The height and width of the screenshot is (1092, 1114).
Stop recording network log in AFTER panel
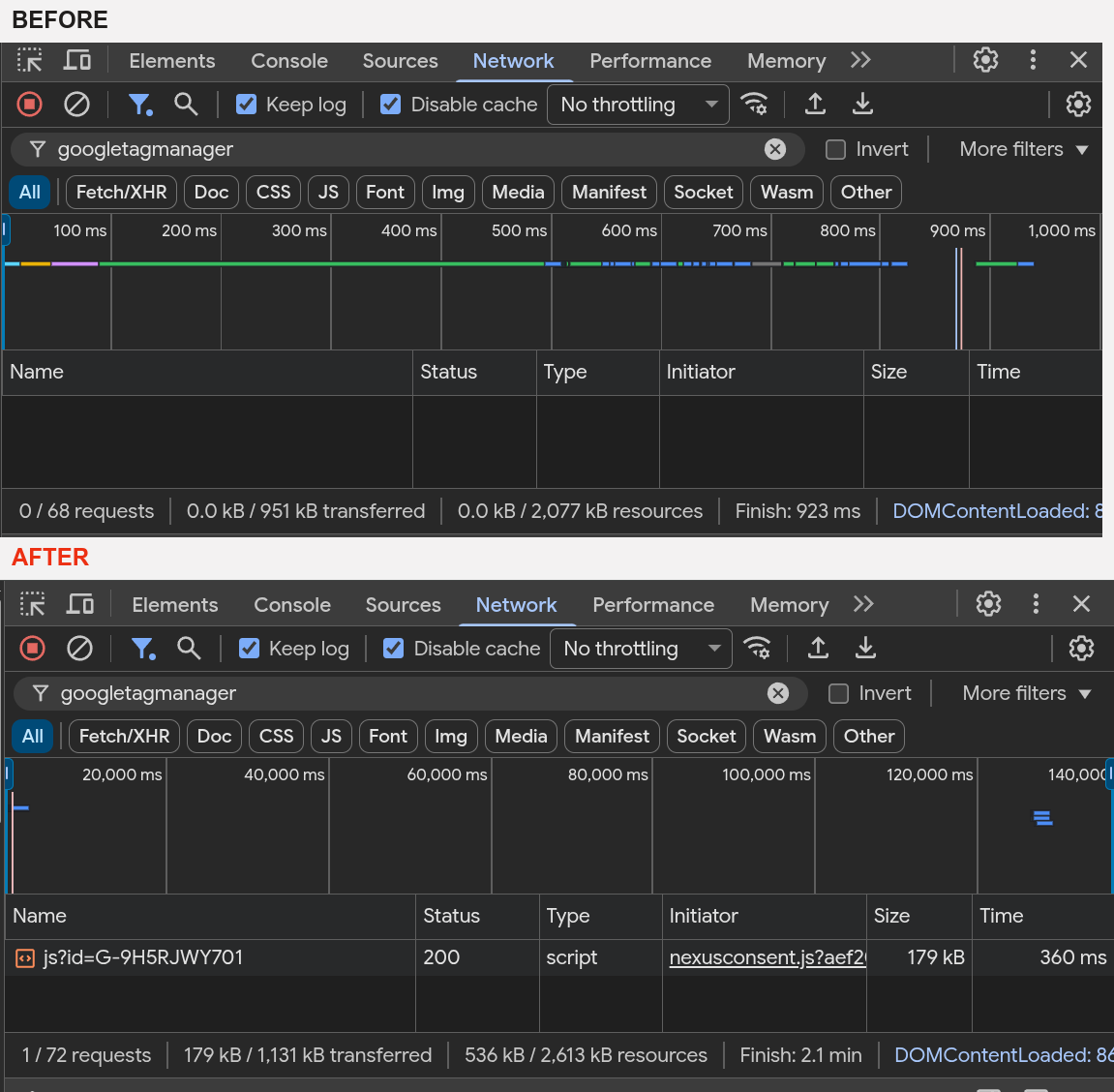pos(33,649)
